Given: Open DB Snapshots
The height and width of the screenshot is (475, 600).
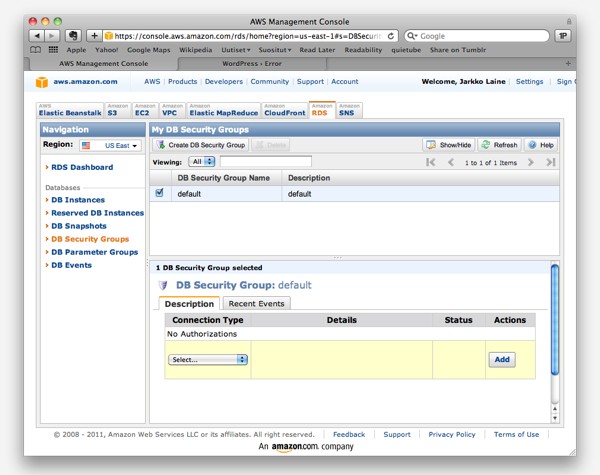Looking at the screenshot, I should coord(79,226).
